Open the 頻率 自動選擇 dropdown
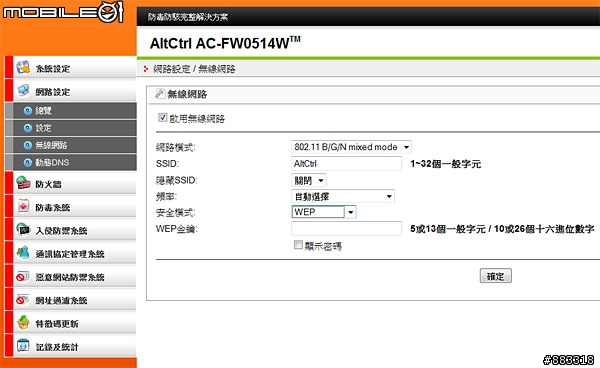Viewport: 600px width, 368px height. click(343, 197)
